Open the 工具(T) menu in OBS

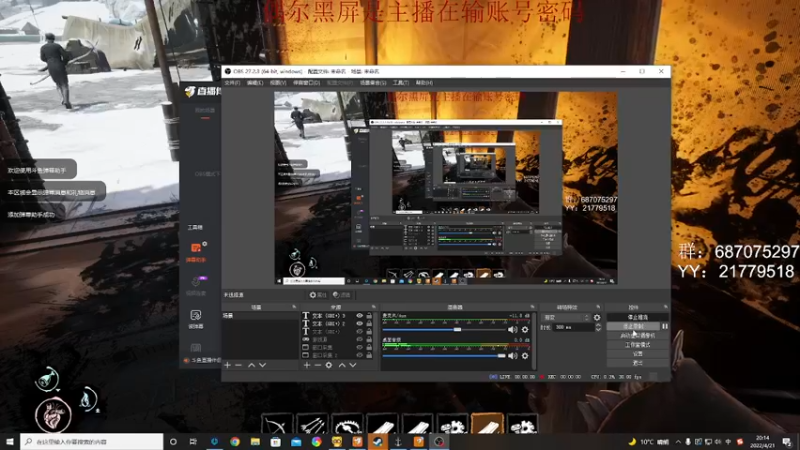(401, 83)
